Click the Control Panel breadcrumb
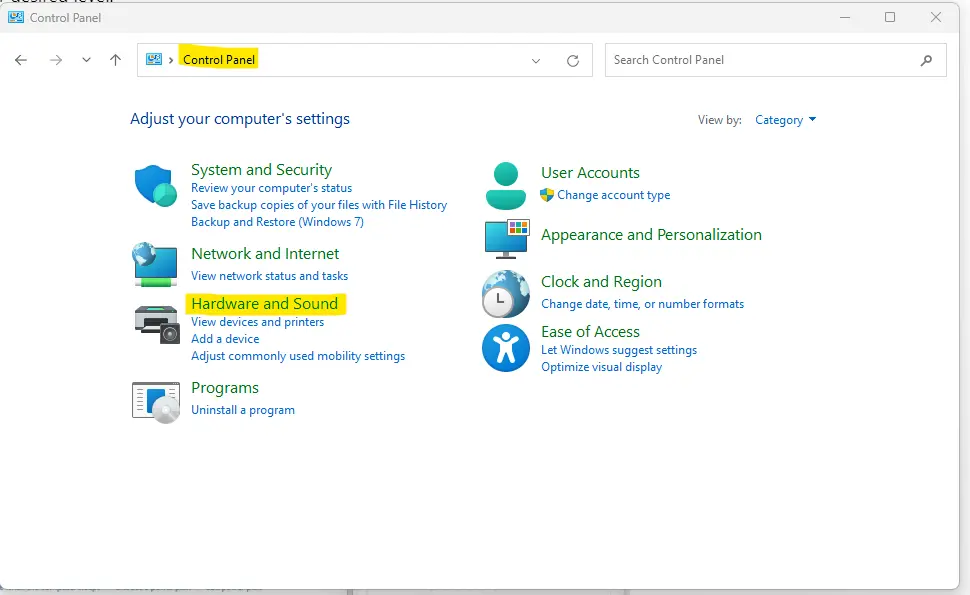 (x=219, y=60)
